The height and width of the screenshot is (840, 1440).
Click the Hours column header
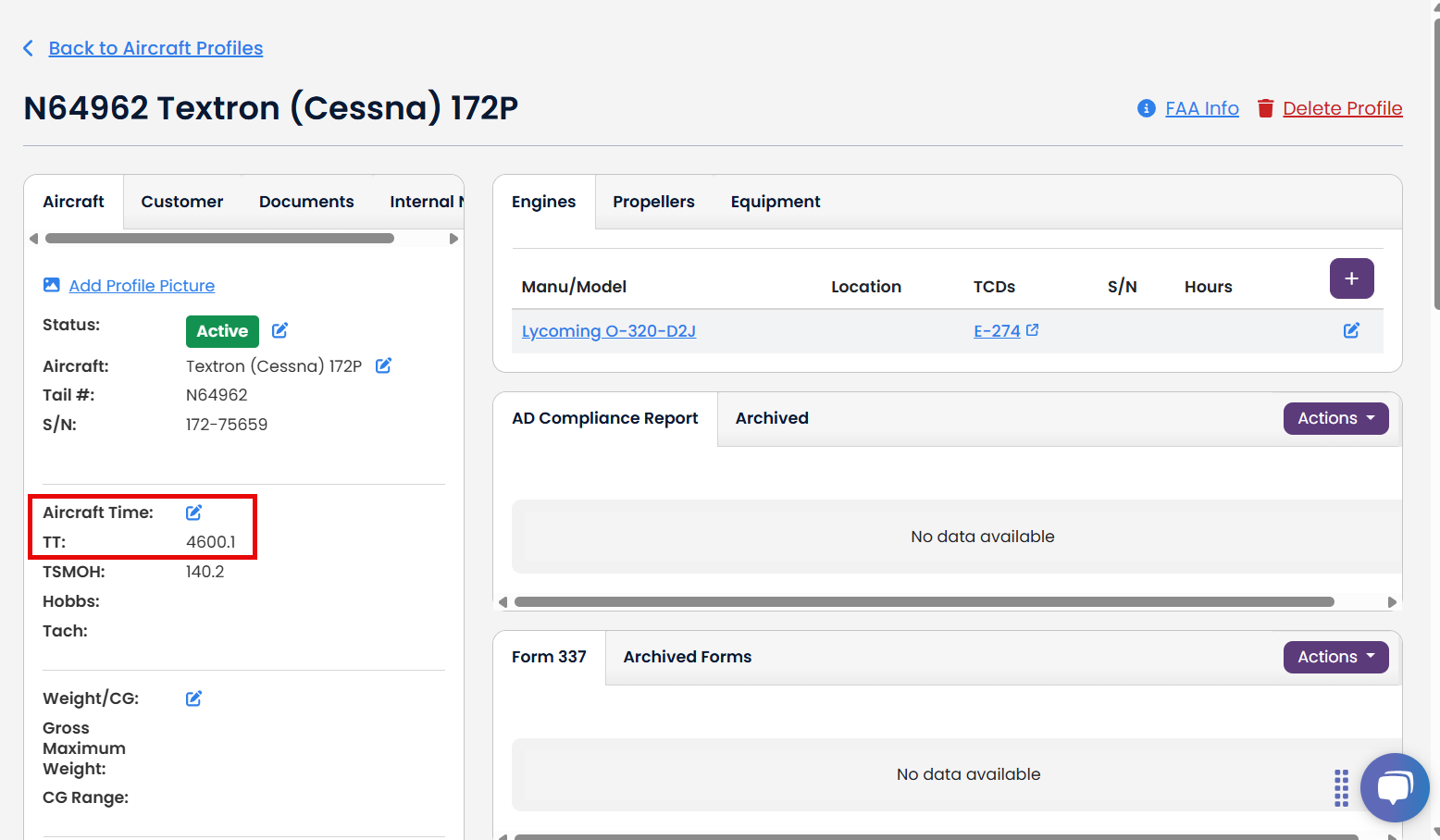tap(1209, 287)
